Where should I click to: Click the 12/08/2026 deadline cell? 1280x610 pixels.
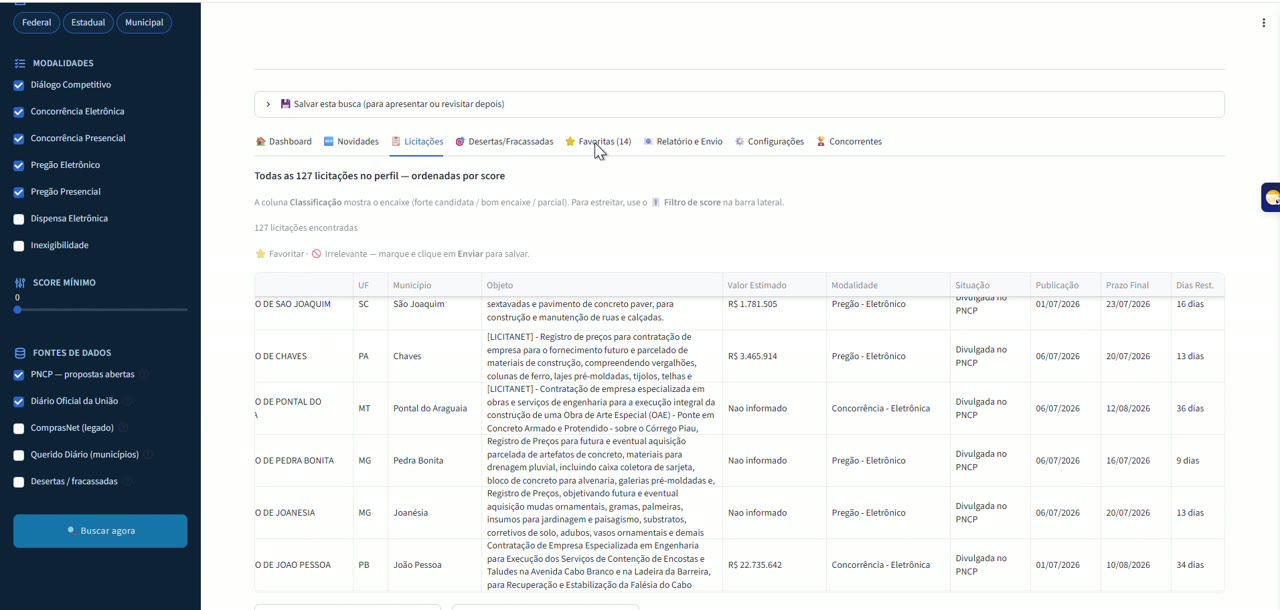[1135, 408]
